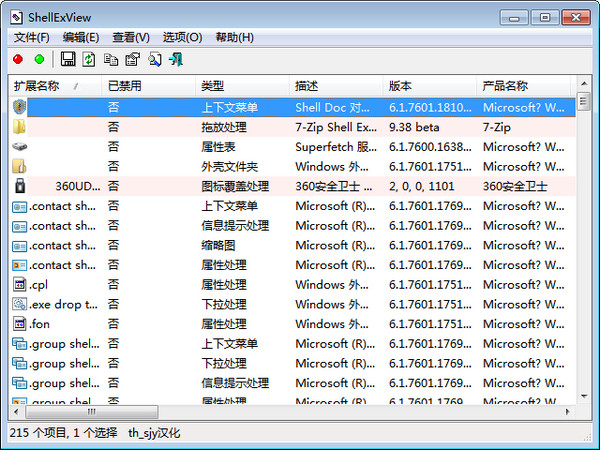Click the .fon row file icon

[20, 324]
